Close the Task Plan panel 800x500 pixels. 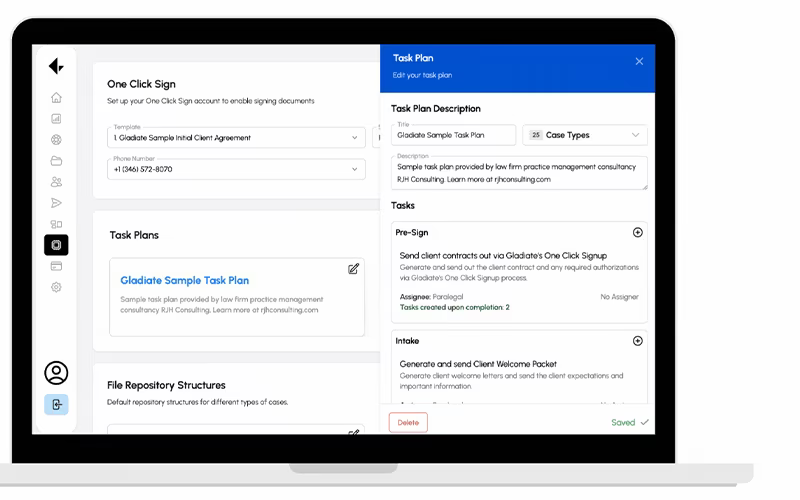click(x=639, y=61)
